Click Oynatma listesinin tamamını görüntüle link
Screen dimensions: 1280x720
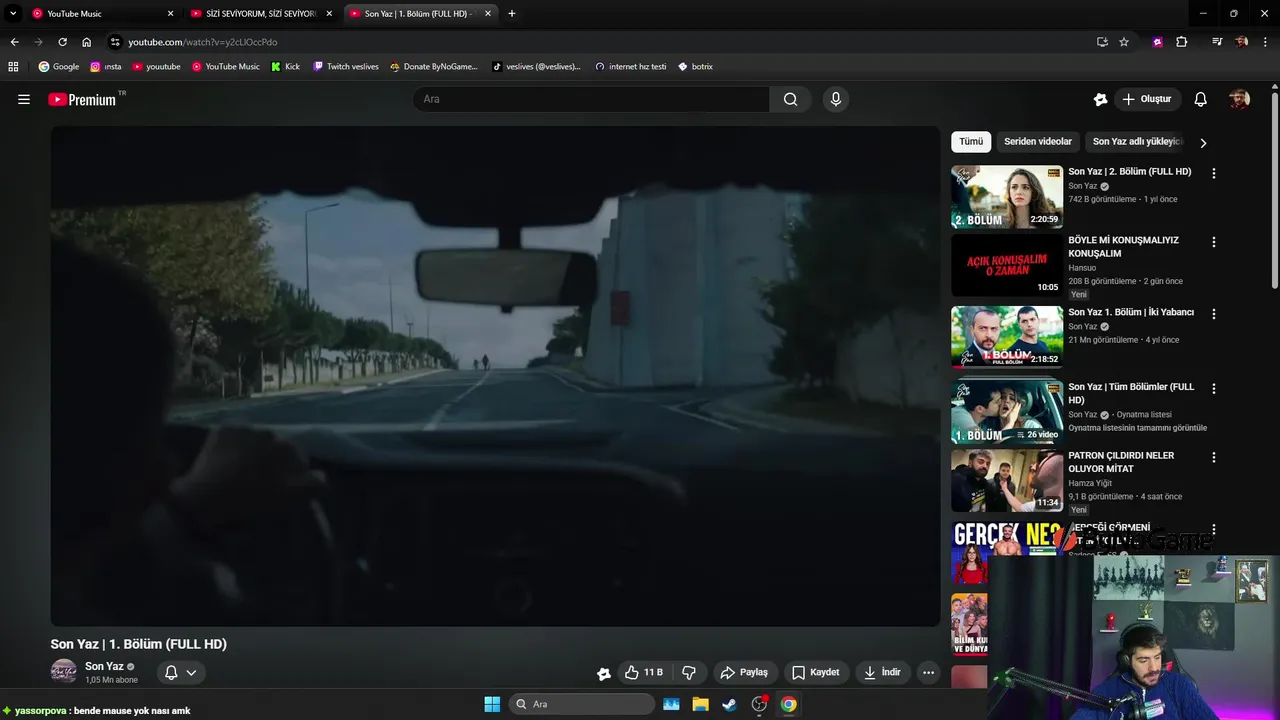[x=1137, y=428]
